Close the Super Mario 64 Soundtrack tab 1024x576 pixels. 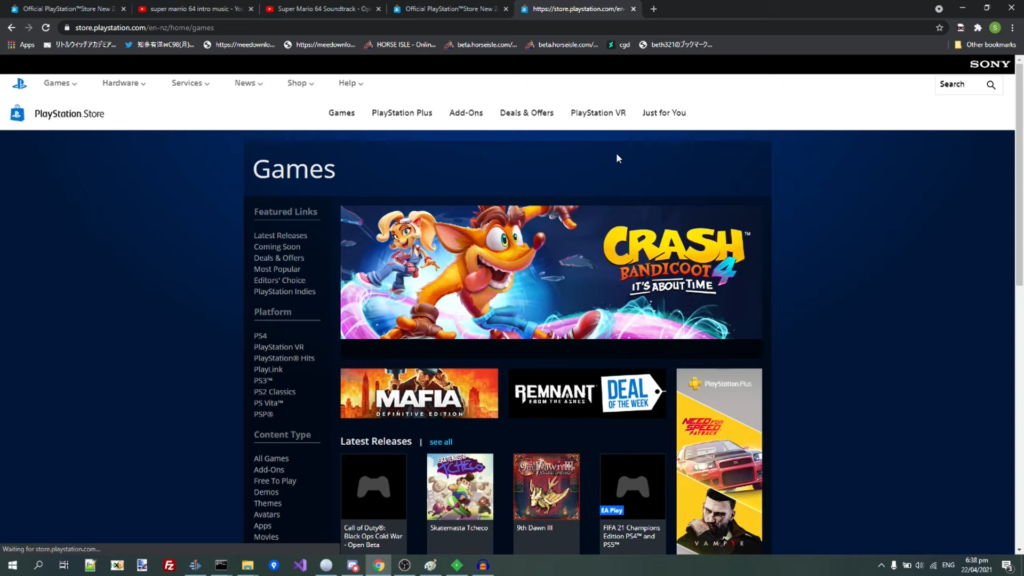378,9
